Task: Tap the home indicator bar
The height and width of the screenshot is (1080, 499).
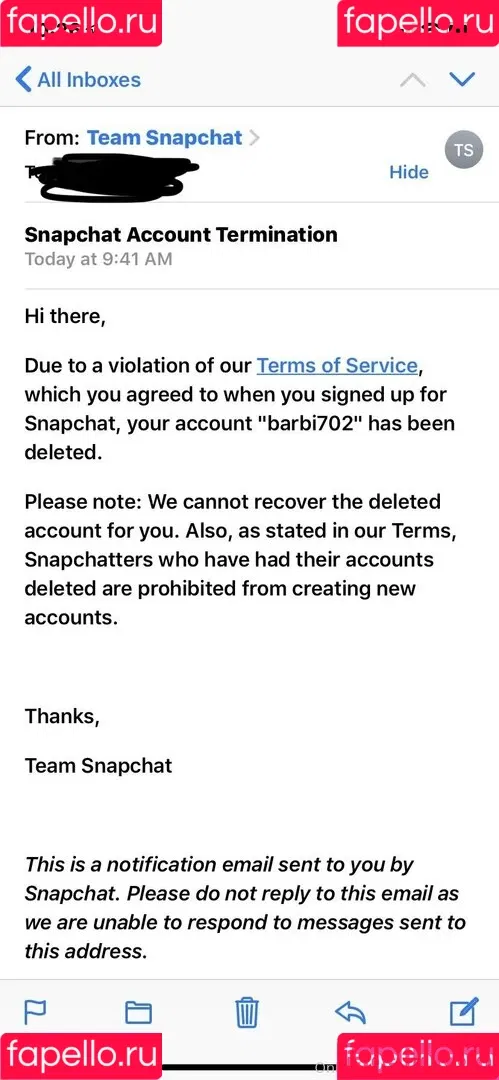Action: (x=250, y=1068)
